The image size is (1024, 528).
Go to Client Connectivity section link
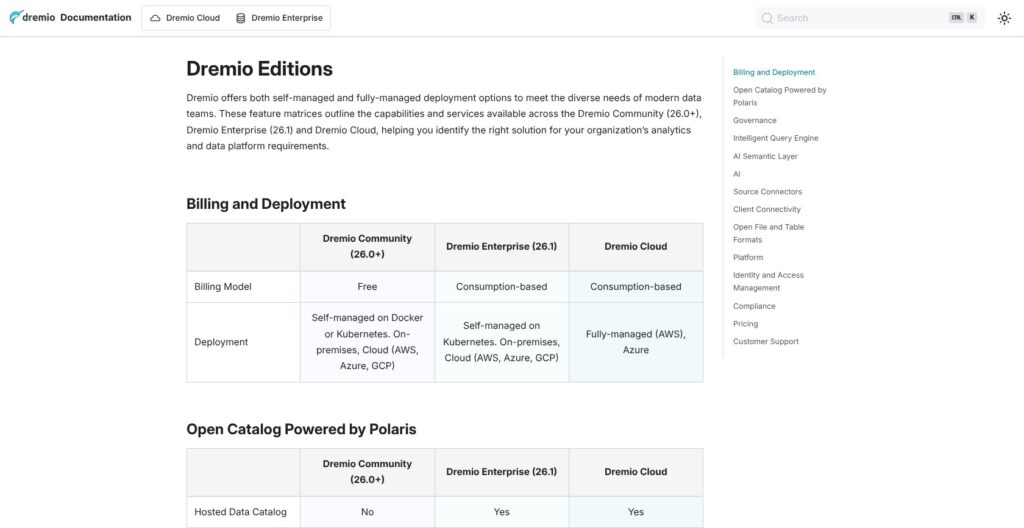click(767, 209)
